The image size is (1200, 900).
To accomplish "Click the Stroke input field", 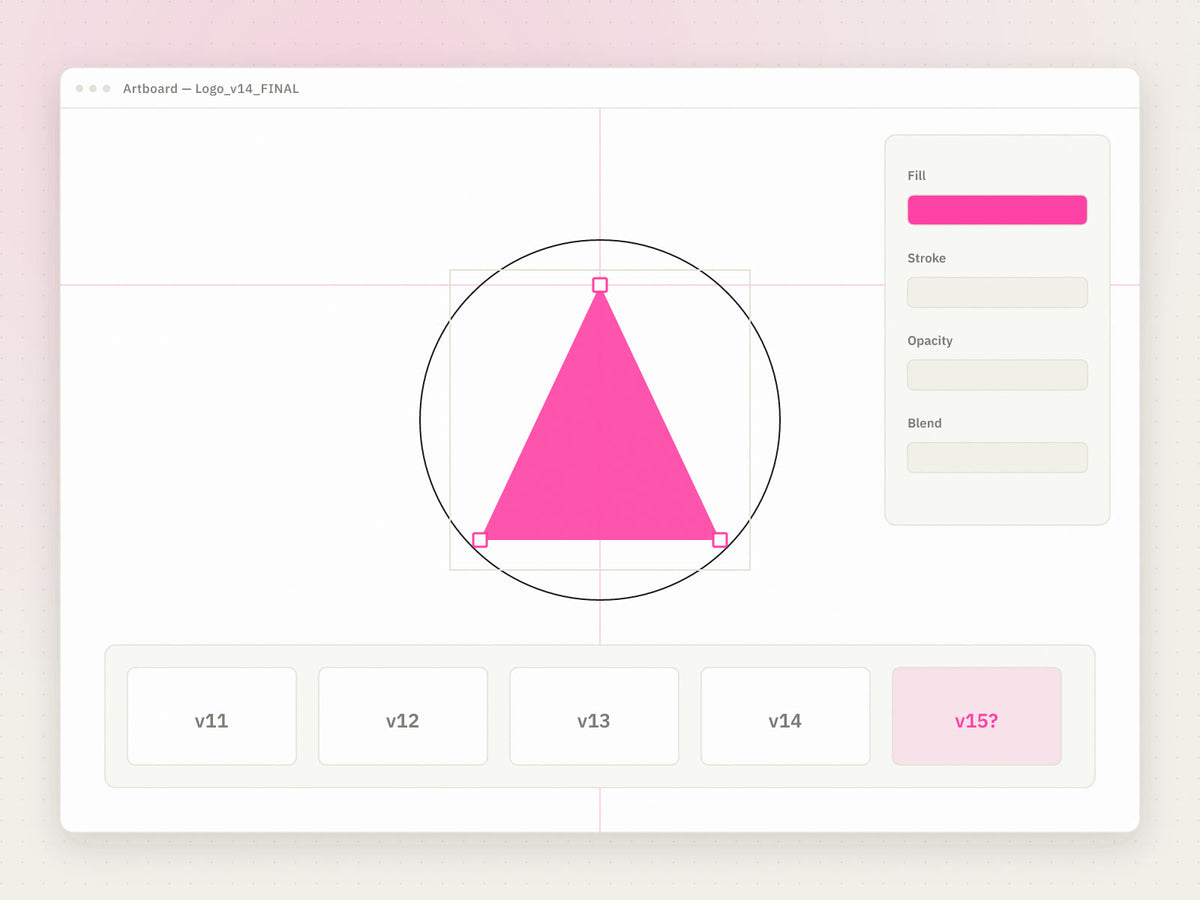I will coord(997,292).
